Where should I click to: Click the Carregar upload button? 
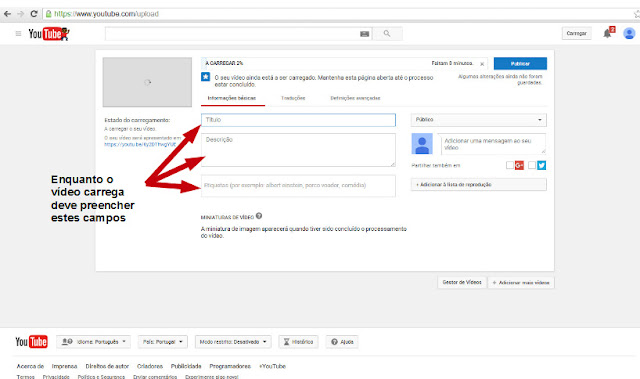[x=576, y=33]
